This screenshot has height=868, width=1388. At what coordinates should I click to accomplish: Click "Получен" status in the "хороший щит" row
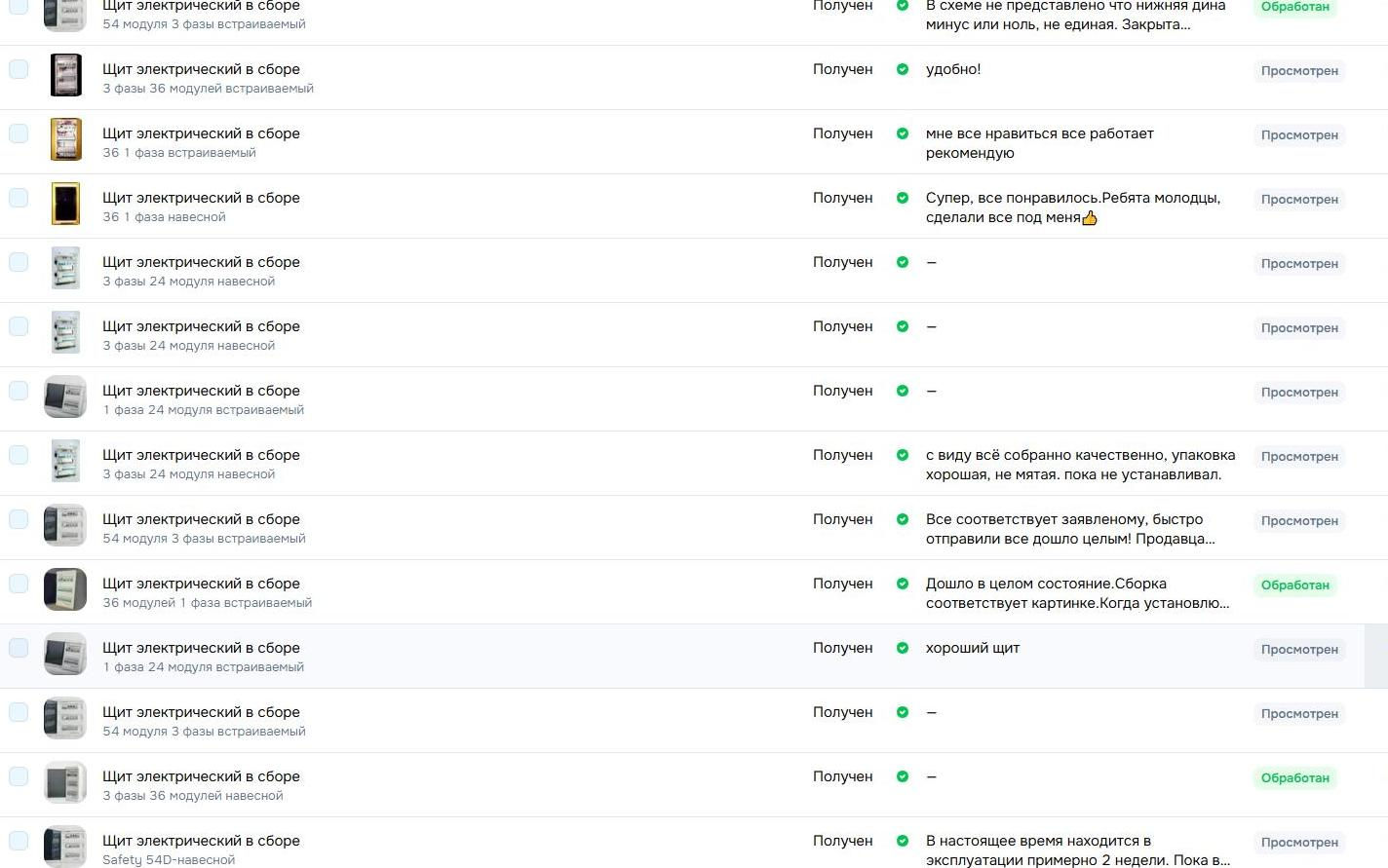tap(842, 648)
